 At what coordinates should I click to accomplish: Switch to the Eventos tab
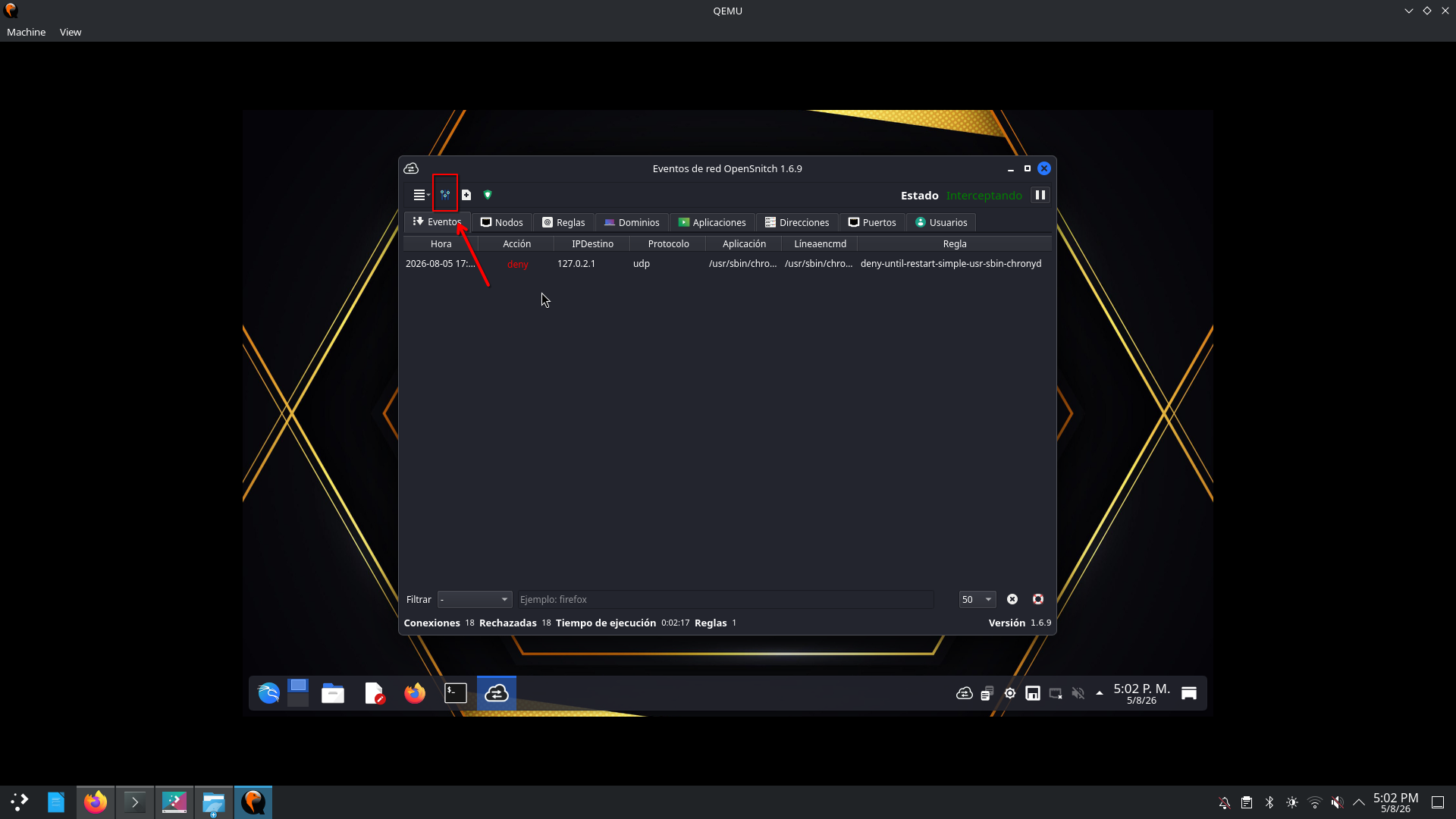click(437, 222)
